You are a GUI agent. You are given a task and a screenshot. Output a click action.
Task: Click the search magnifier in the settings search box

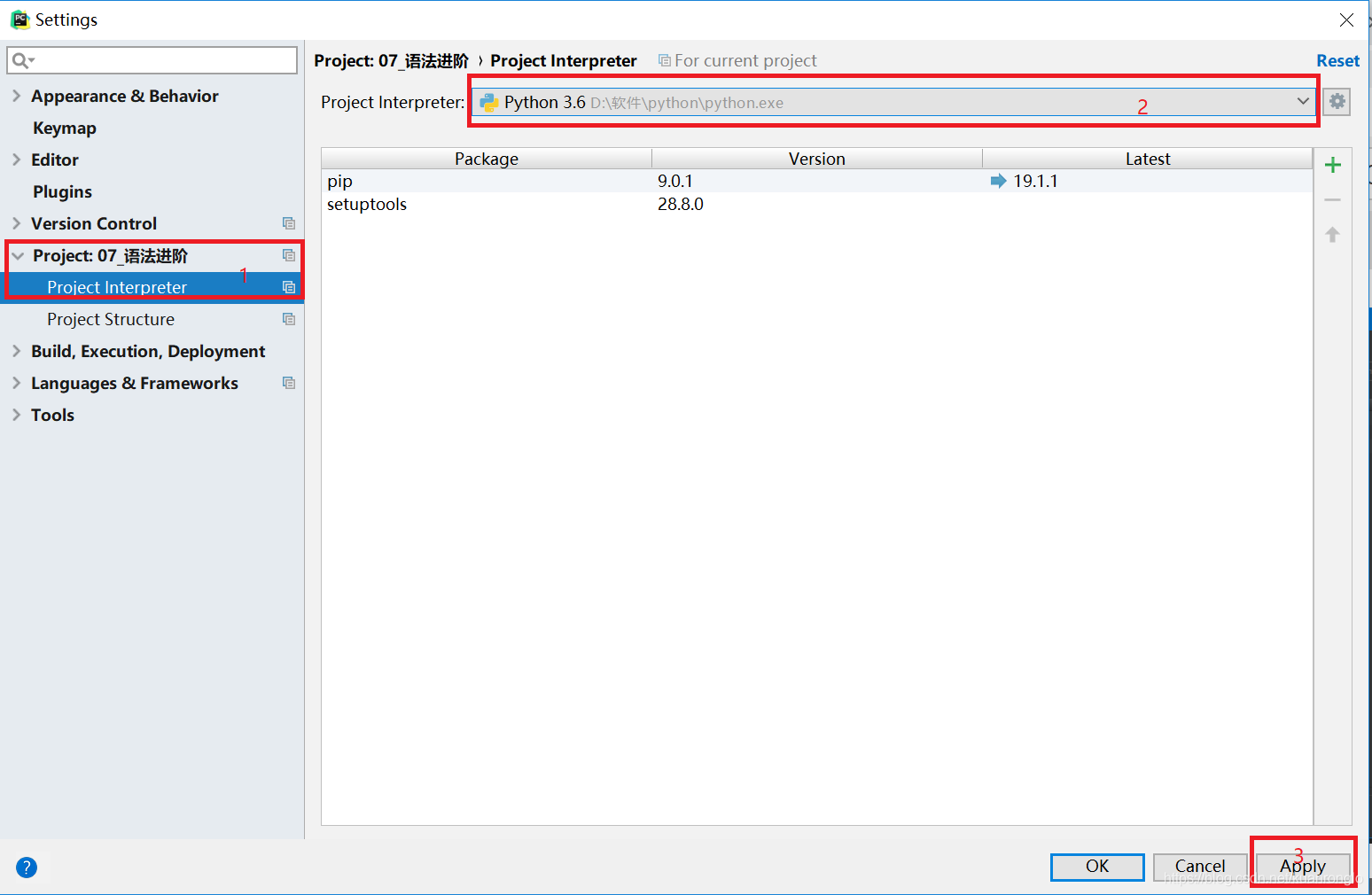point(19,59)
